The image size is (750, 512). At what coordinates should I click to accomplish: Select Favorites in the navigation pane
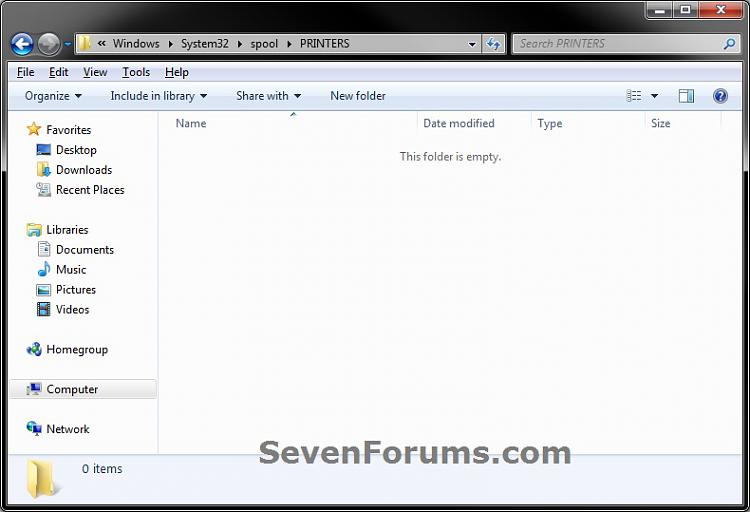coord(68,130)
